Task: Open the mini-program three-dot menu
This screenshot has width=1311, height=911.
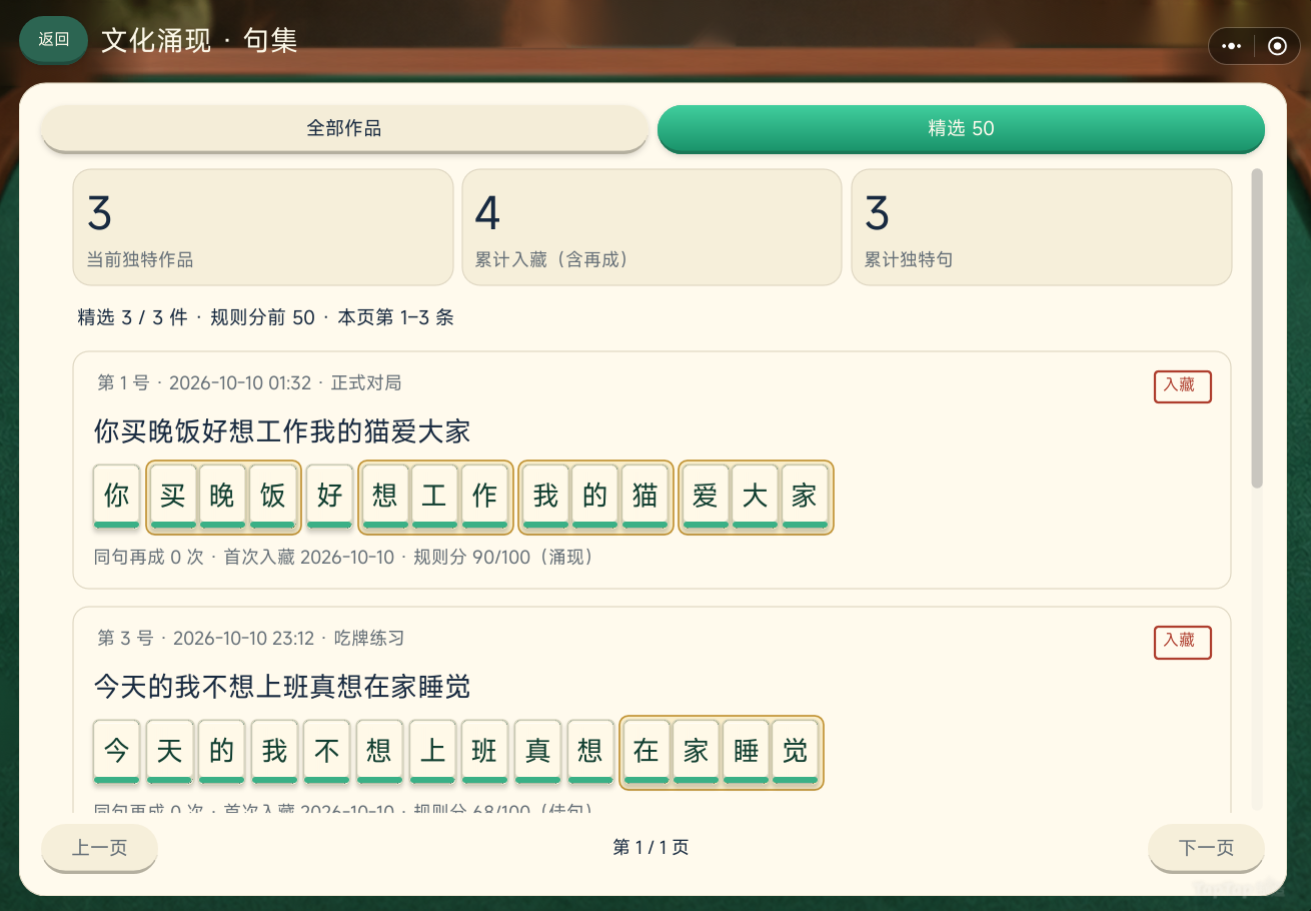Action: pos(1232,46)
